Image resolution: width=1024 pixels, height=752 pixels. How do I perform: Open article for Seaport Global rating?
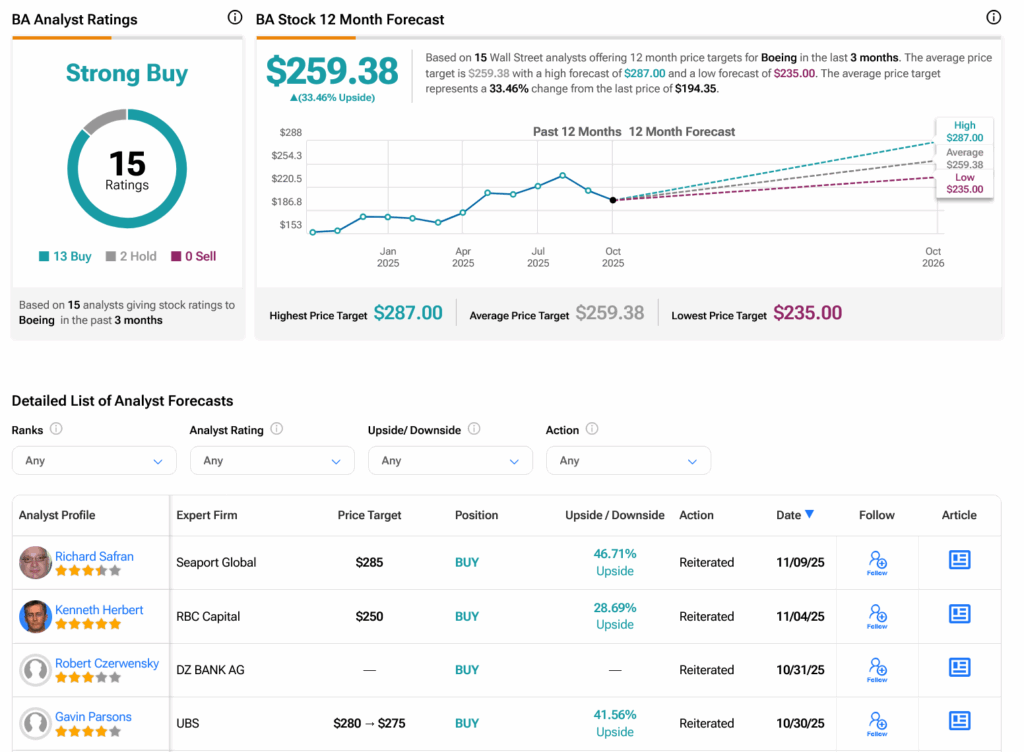click(959, 560)
